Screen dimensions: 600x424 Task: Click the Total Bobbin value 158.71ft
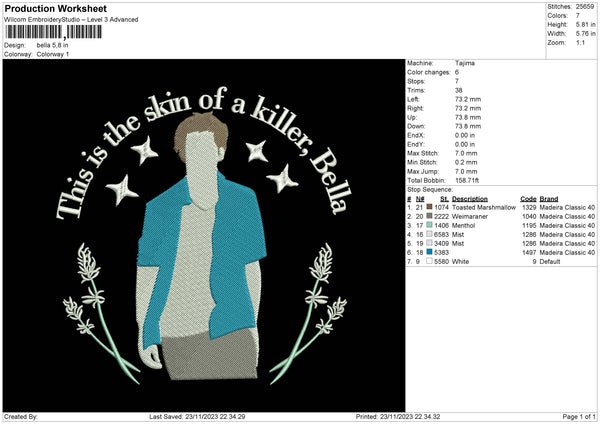pyautogui.click(x=467, y=180)
